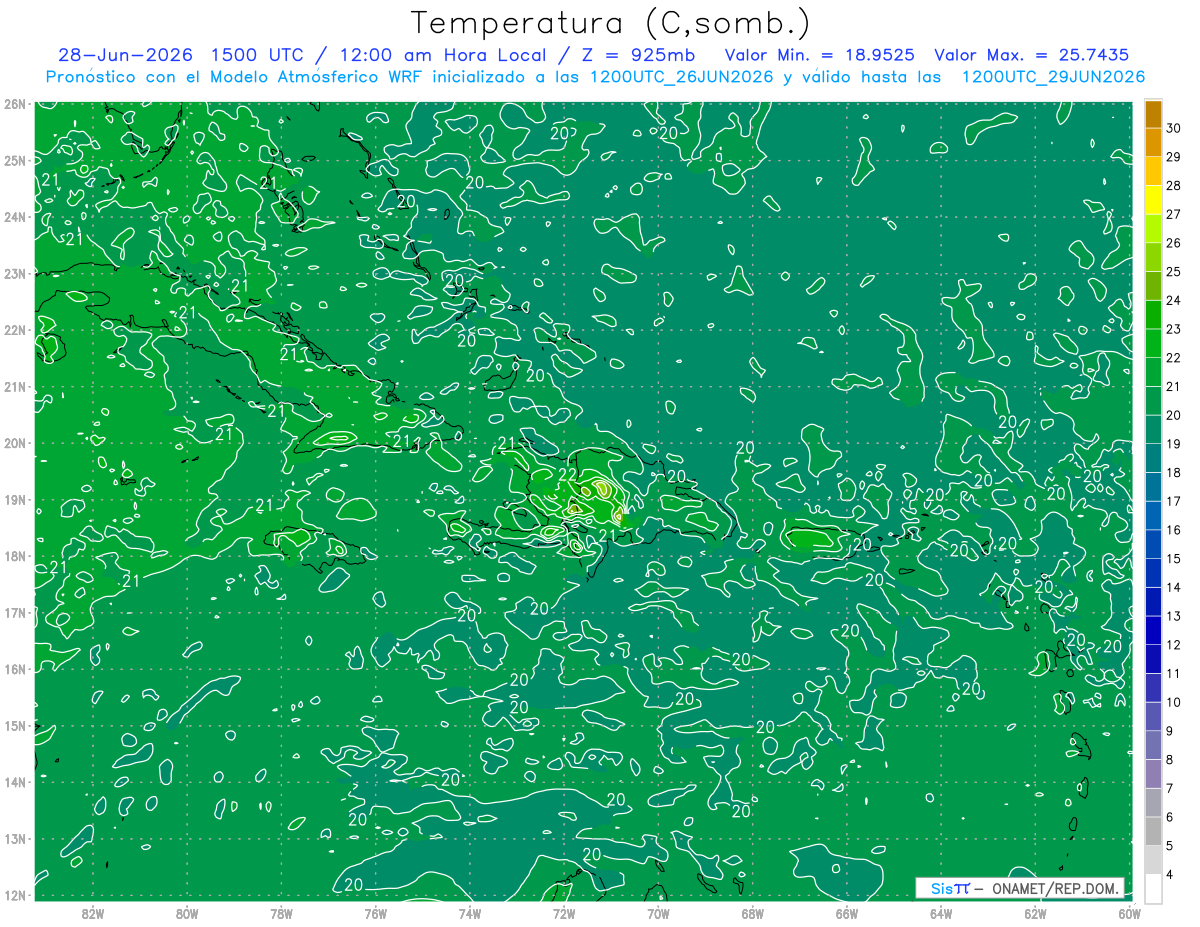Click the "78W" longitude axis label
The height and width of the screenshot is (927, 1200).
[281, 912]
